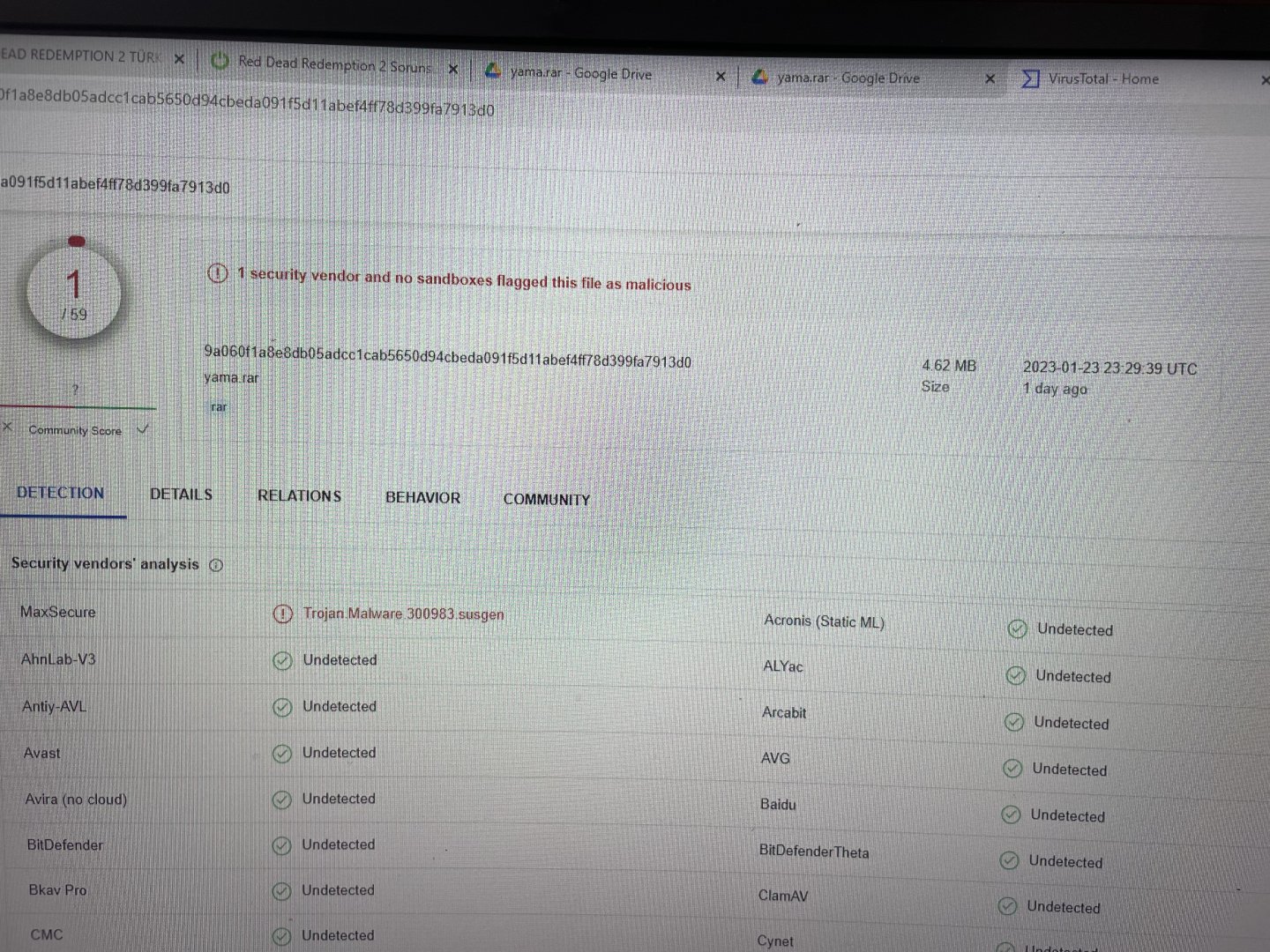1270x952 pixels.
Task: Close the yama.rar Google Drive tab beside VirusTotal tab
Action: [990, 78]
